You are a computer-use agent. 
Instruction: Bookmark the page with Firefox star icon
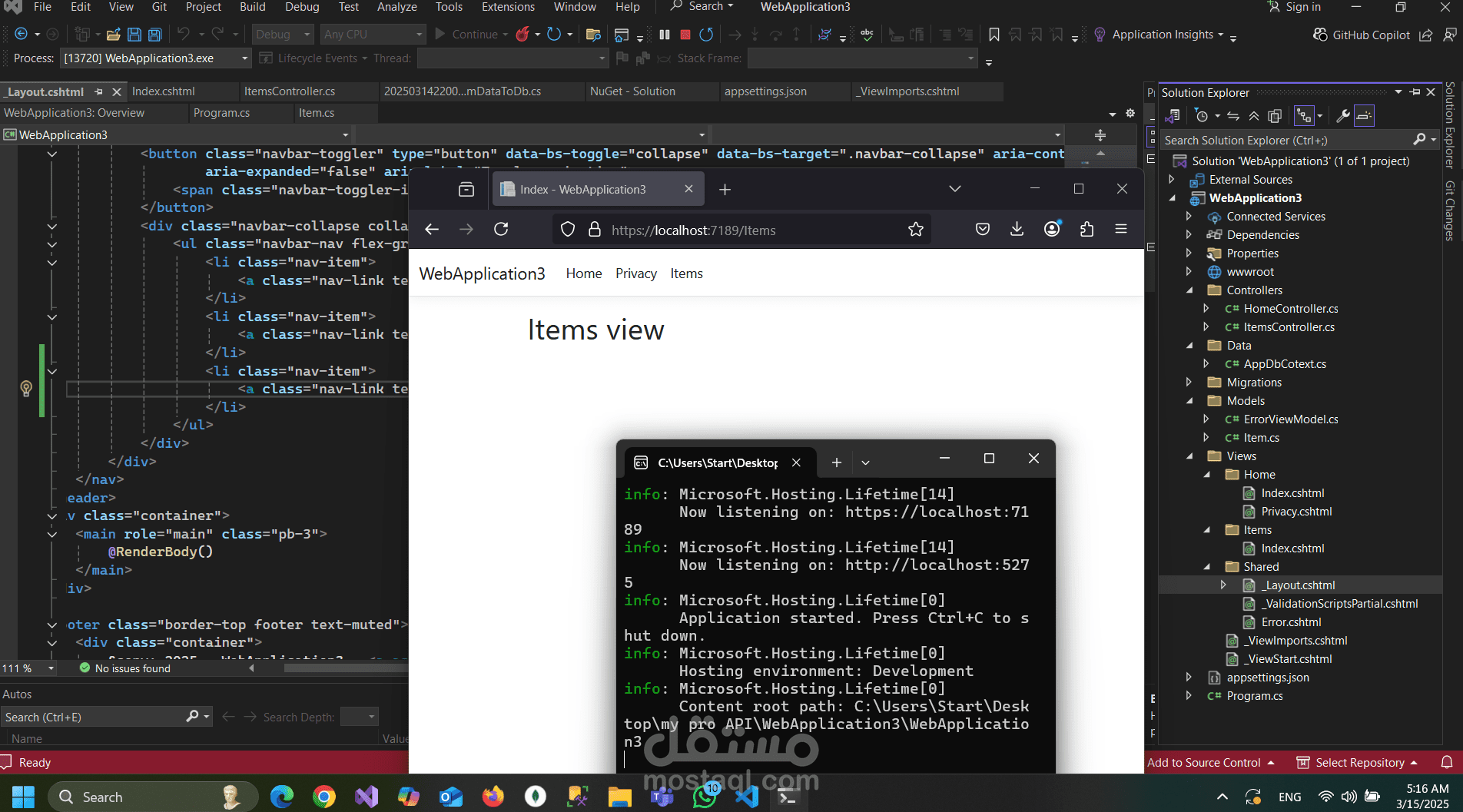click(x=915, y=230)
